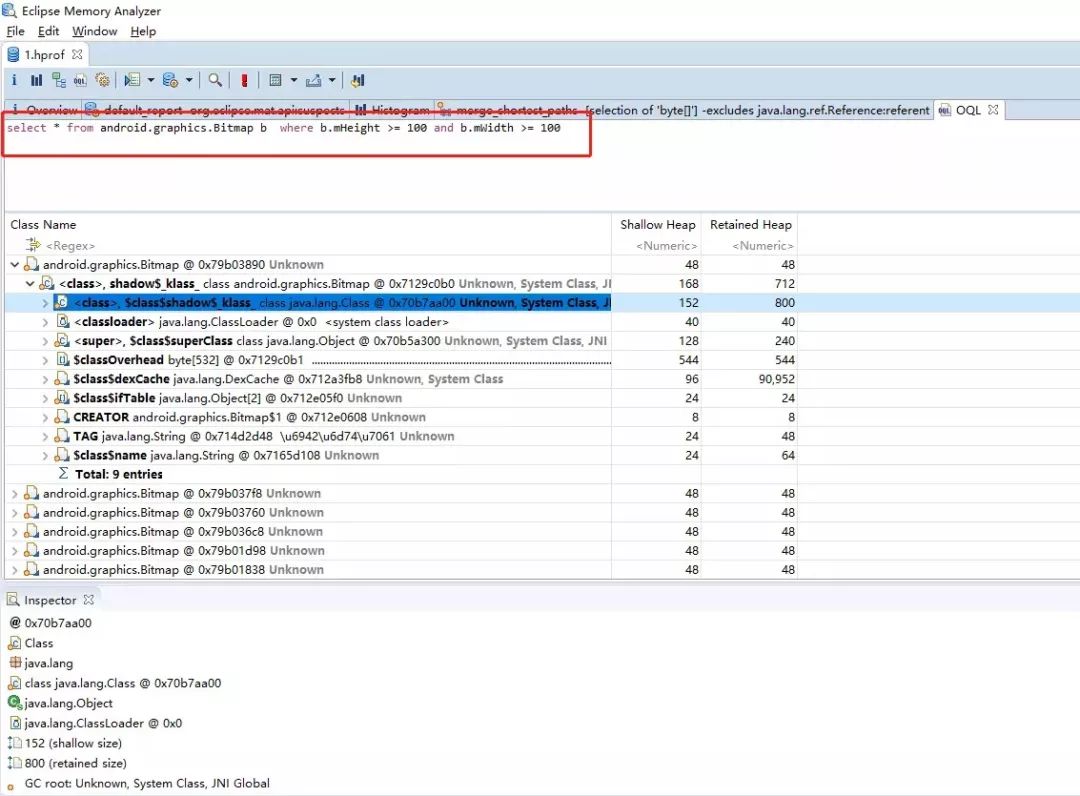Find object by address magnifier icon

215,80
